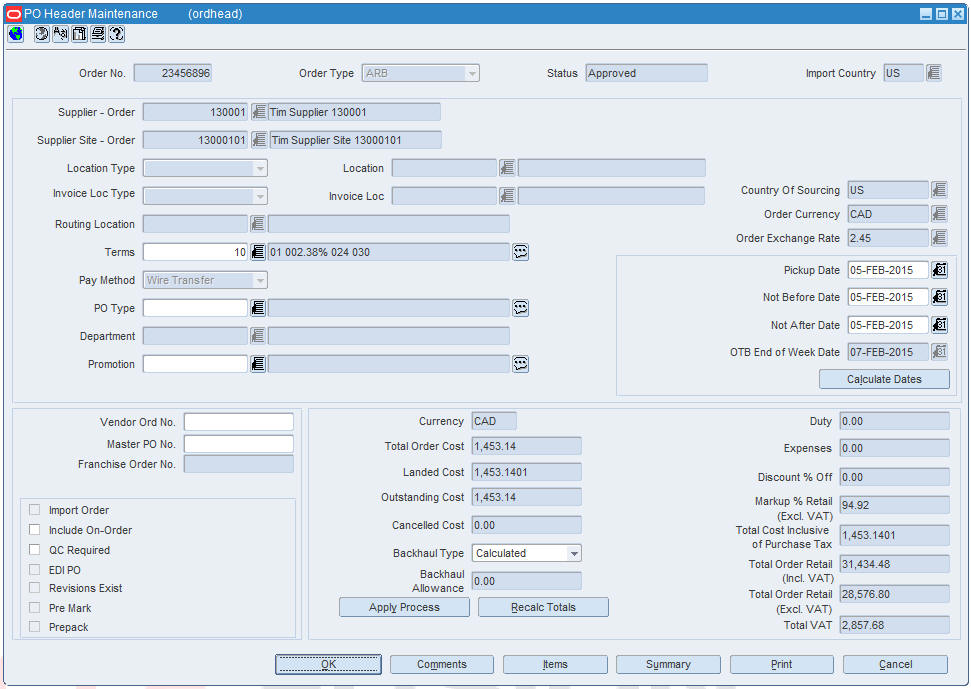Open Country Of Sourcing list of values
The width and height of the screenshot is (971, 689).
point(939,189)
